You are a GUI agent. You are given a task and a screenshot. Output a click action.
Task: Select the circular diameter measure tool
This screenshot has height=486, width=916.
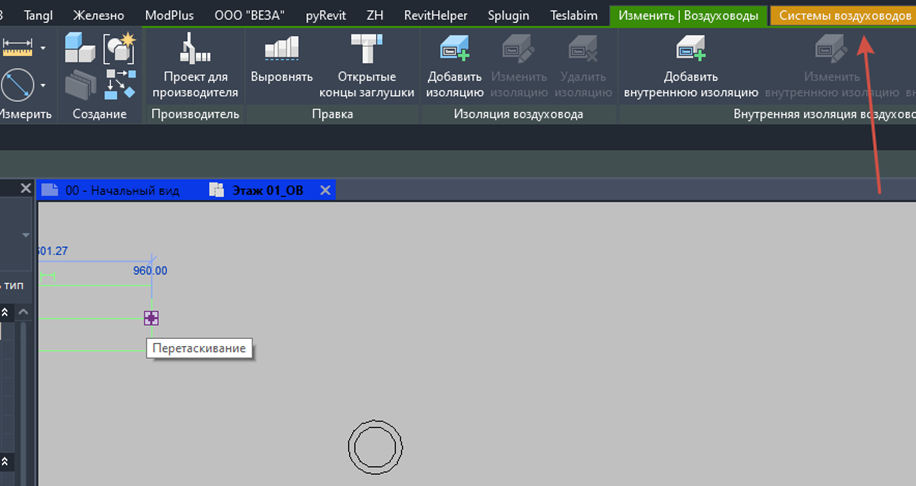tap(18, 85)
